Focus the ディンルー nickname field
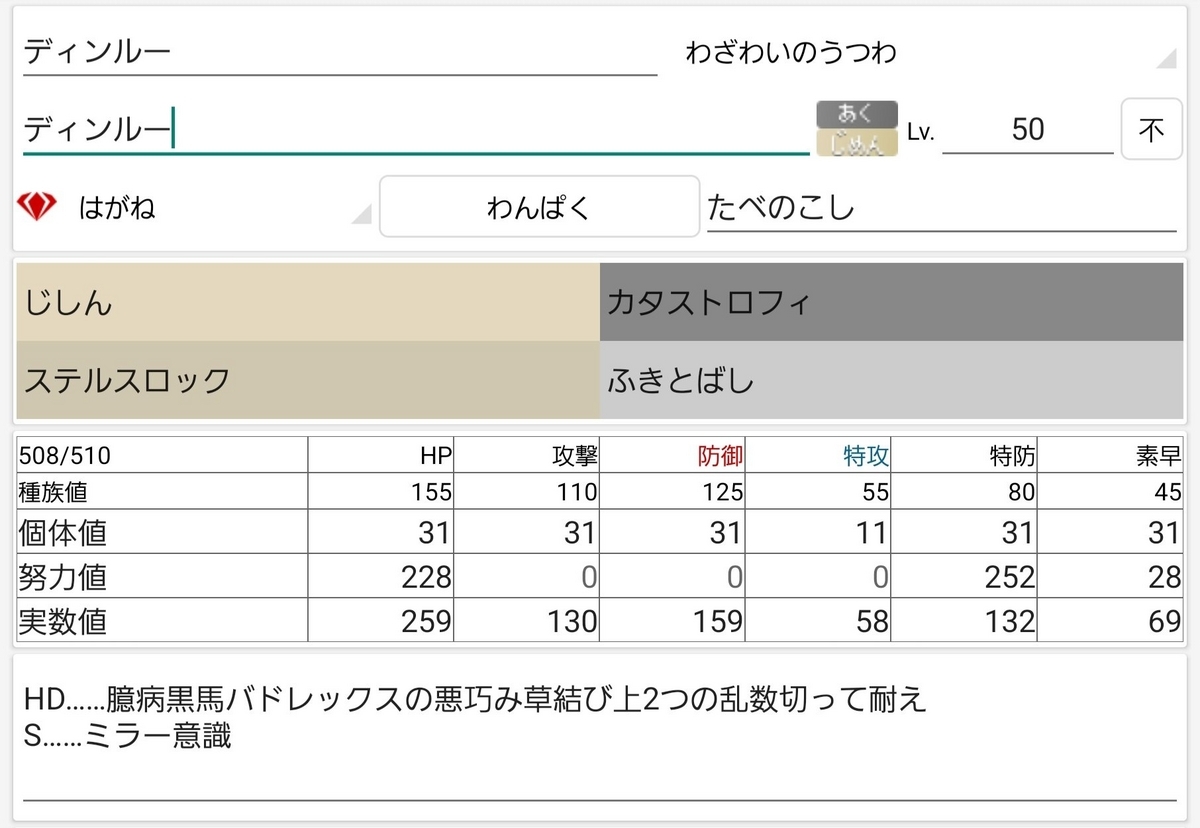 coord(416,130)
